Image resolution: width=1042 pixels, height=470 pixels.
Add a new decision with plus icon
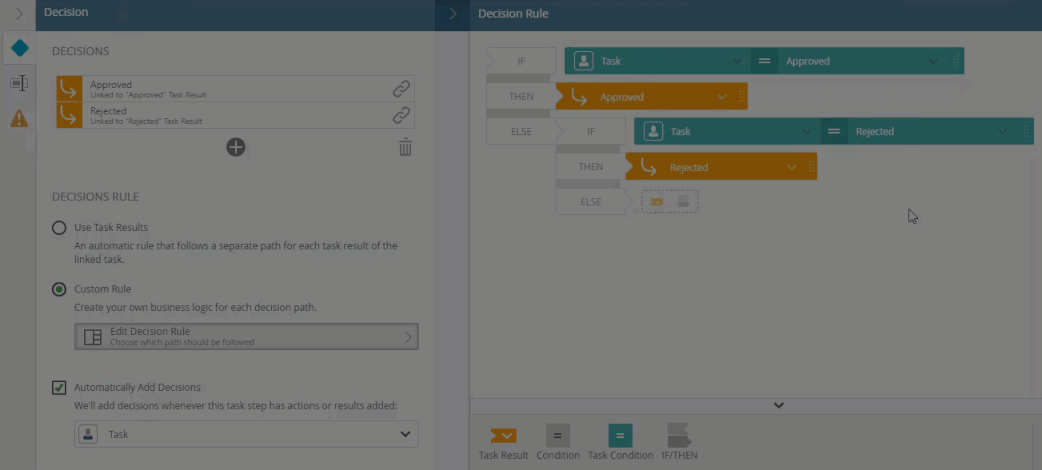[236, 147]
